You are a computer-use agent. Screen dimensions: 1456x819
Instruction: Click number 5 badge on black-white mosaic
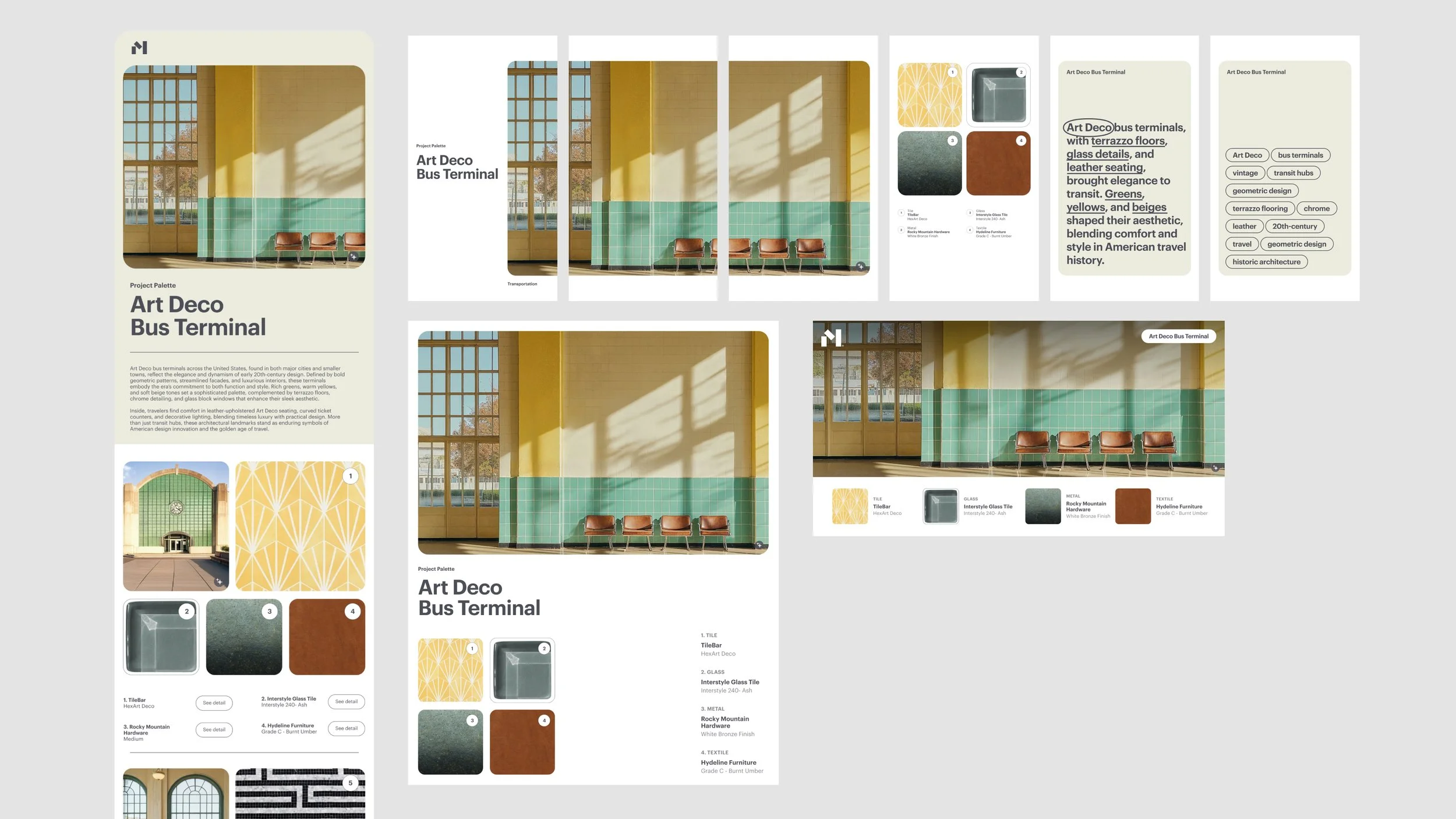coord(350,783)
